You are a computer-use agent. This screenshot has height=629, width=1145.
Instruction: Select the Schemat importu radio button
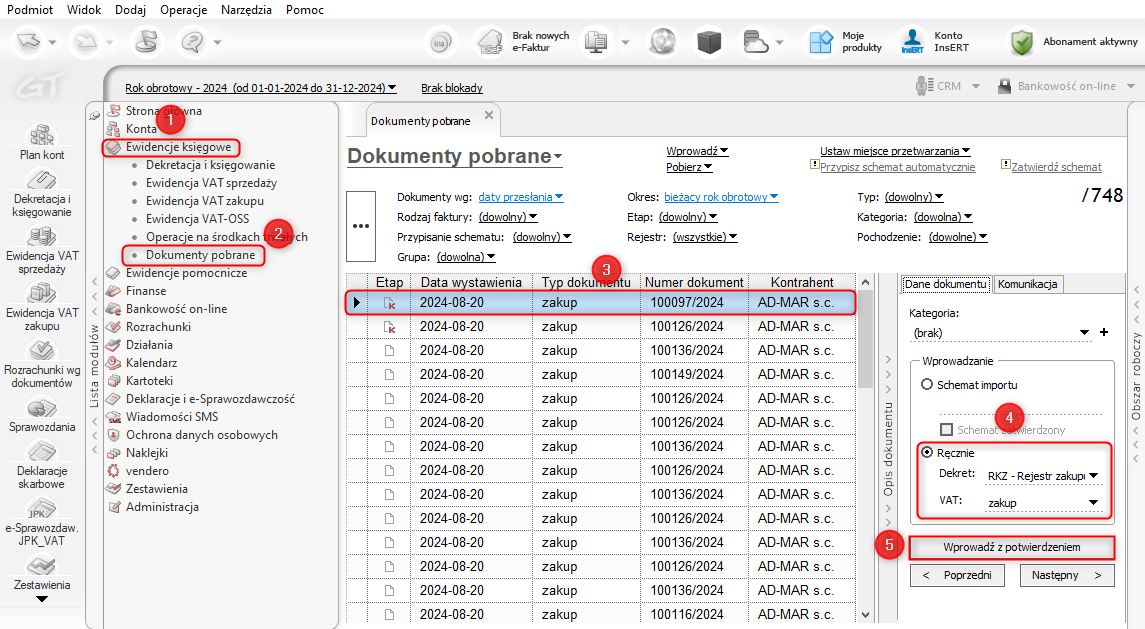[x=928, y=385]
